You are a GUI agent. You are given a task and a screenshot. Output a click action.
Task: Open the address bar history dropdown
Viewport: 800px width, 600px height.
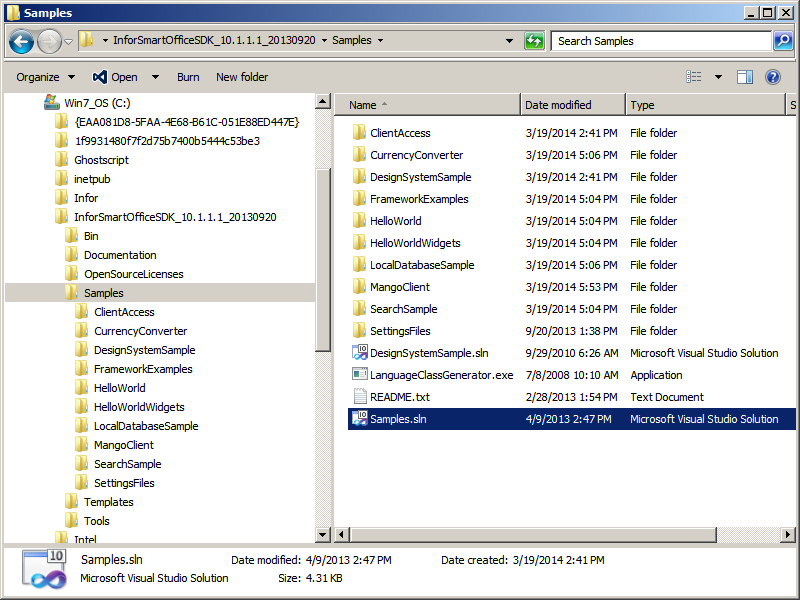pos(510,41)
